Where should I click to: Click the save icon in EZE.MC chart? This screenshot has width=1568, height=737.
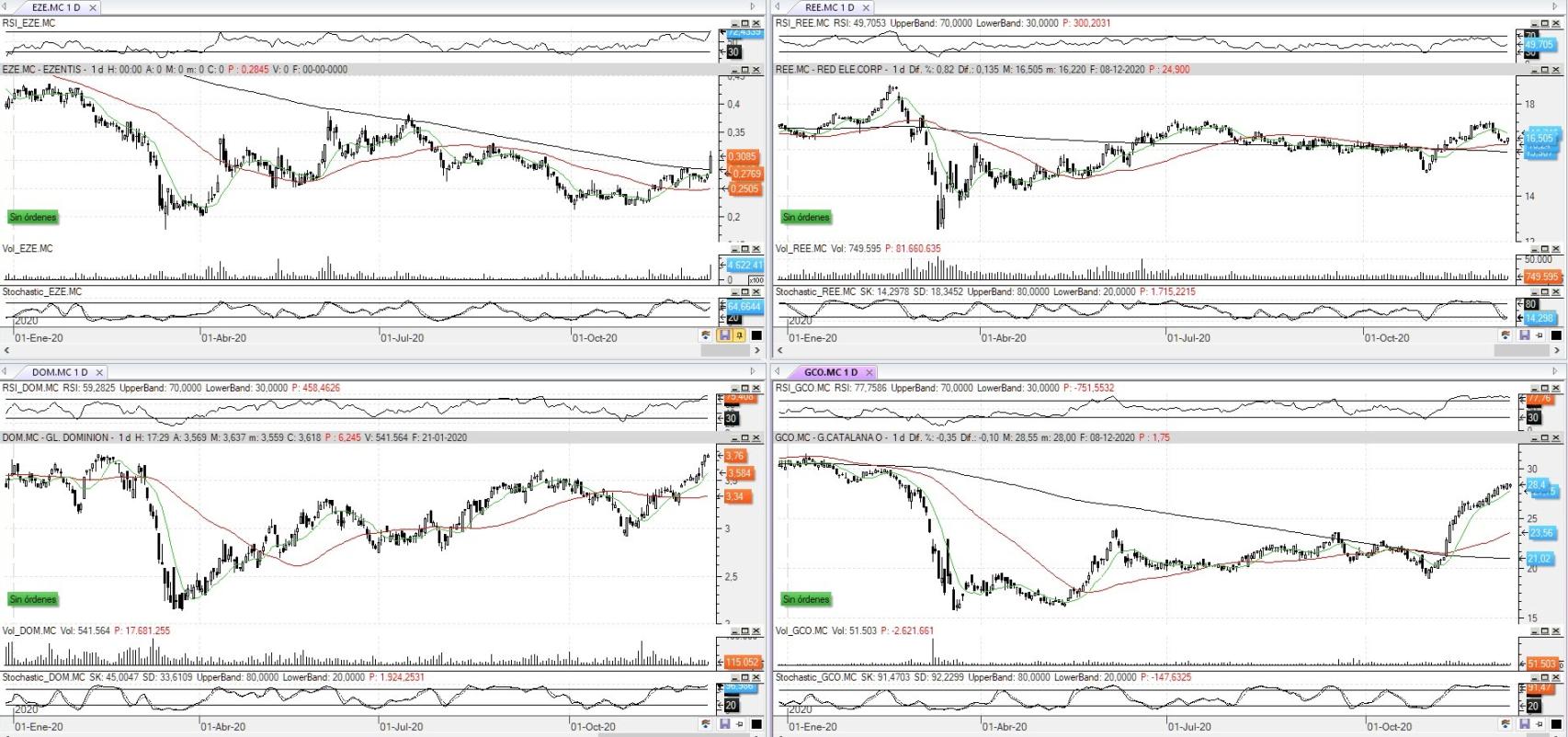(x=724, y=336)
